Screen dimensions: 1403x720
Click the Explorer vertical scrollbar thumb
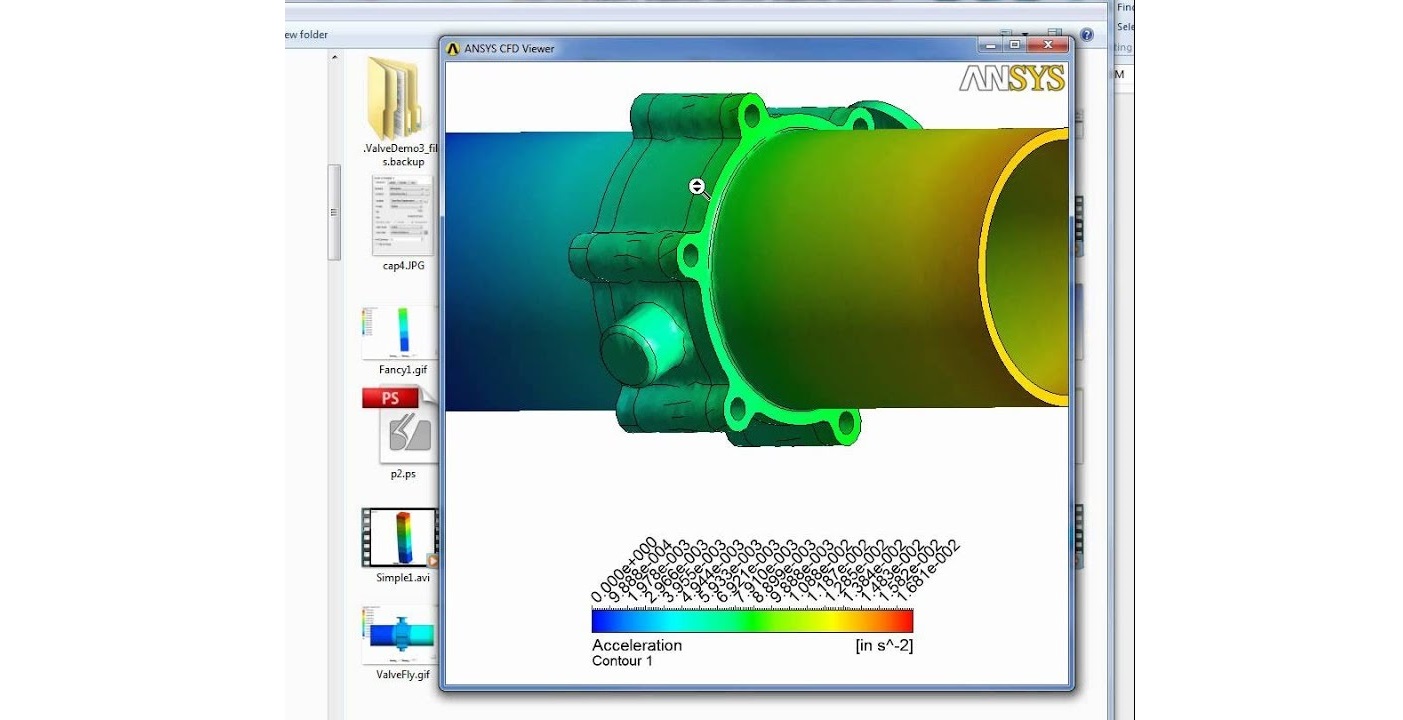(x=334, y=212)
